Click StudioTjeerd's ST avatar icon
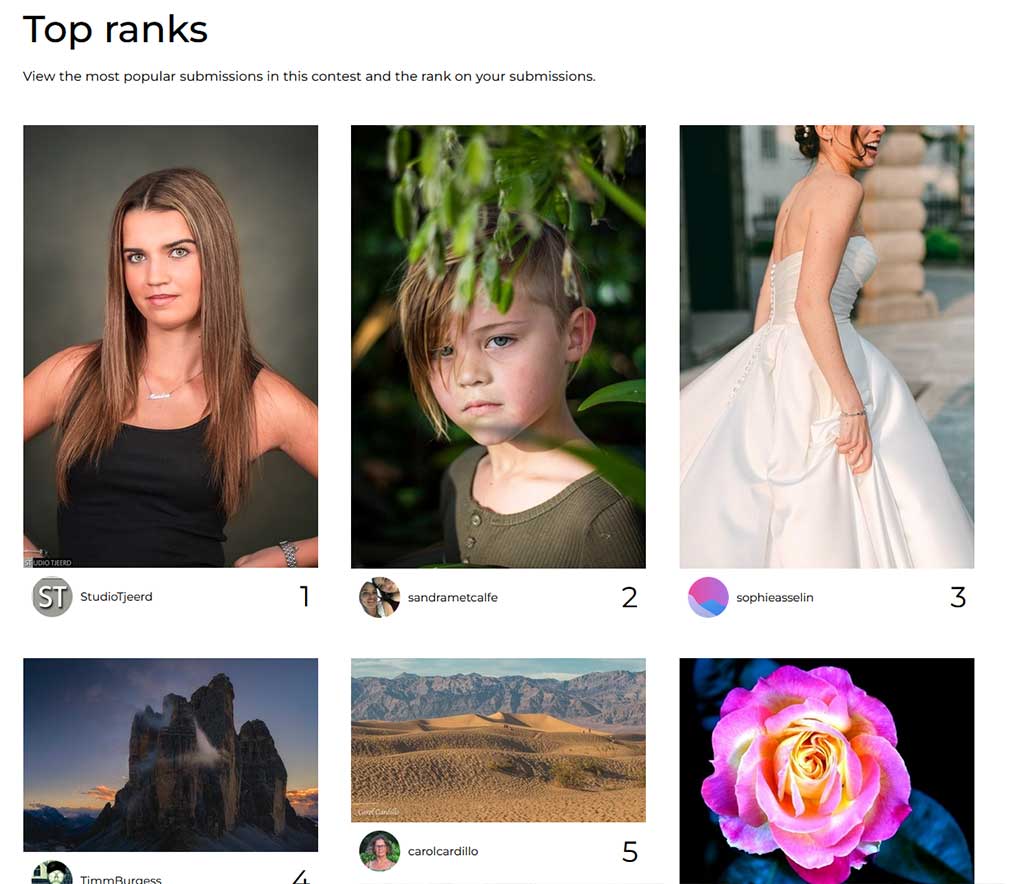The image size is (1024, 884). [52, 597]
